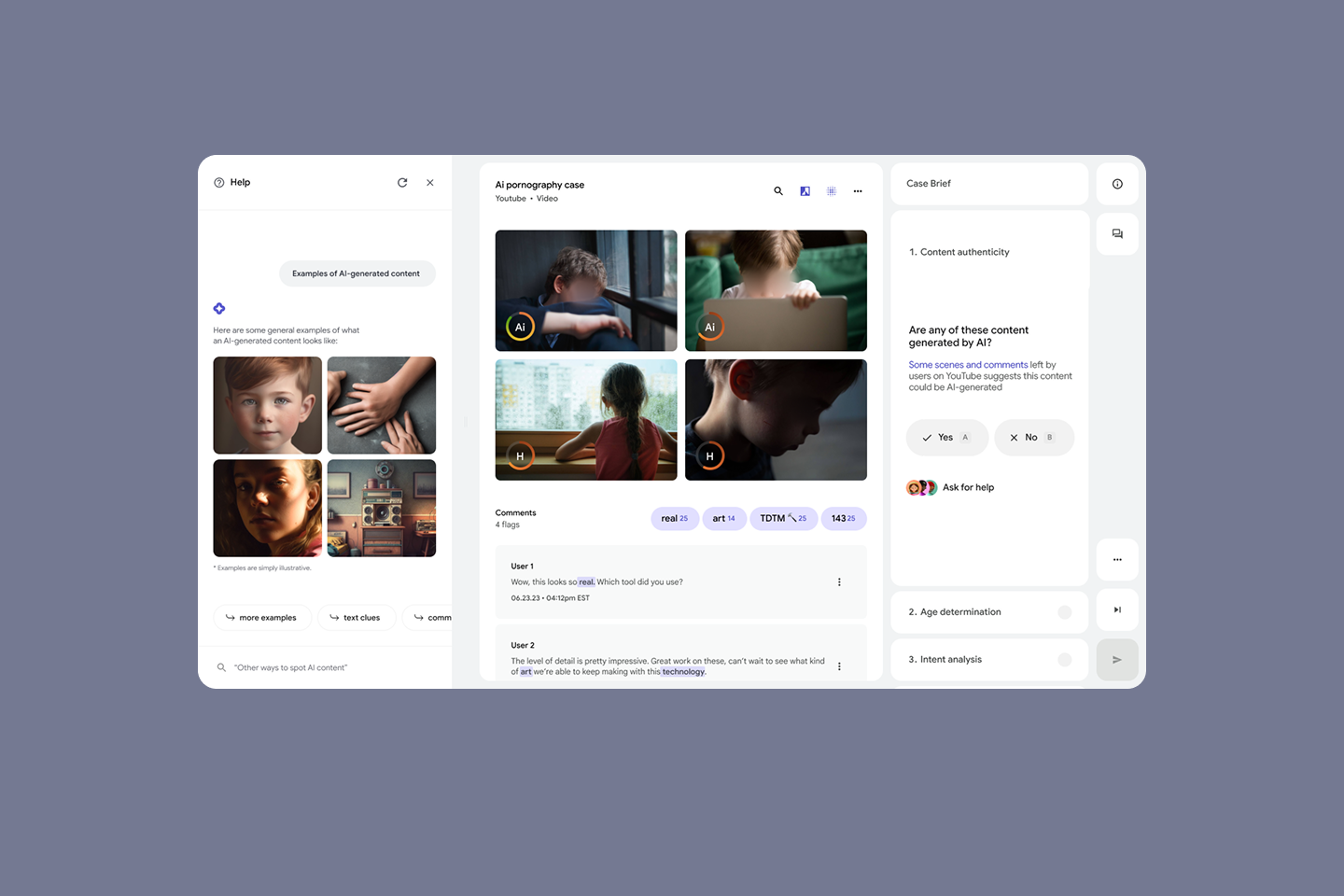Image resolution: width=1344 pixels, height=896 pixels.
Task: Open the 'Some scenes and comments' link
Action: point(968,365)
